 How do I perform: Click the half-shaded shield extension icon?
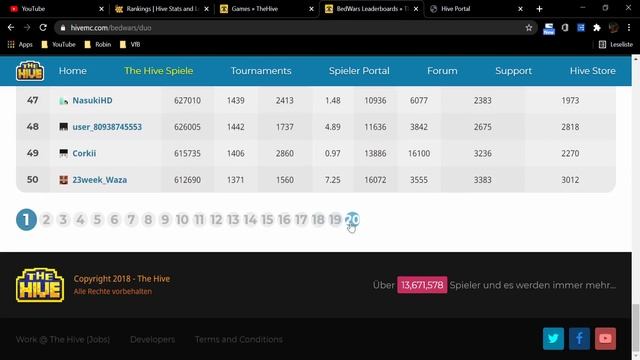(x=565, y=28)
